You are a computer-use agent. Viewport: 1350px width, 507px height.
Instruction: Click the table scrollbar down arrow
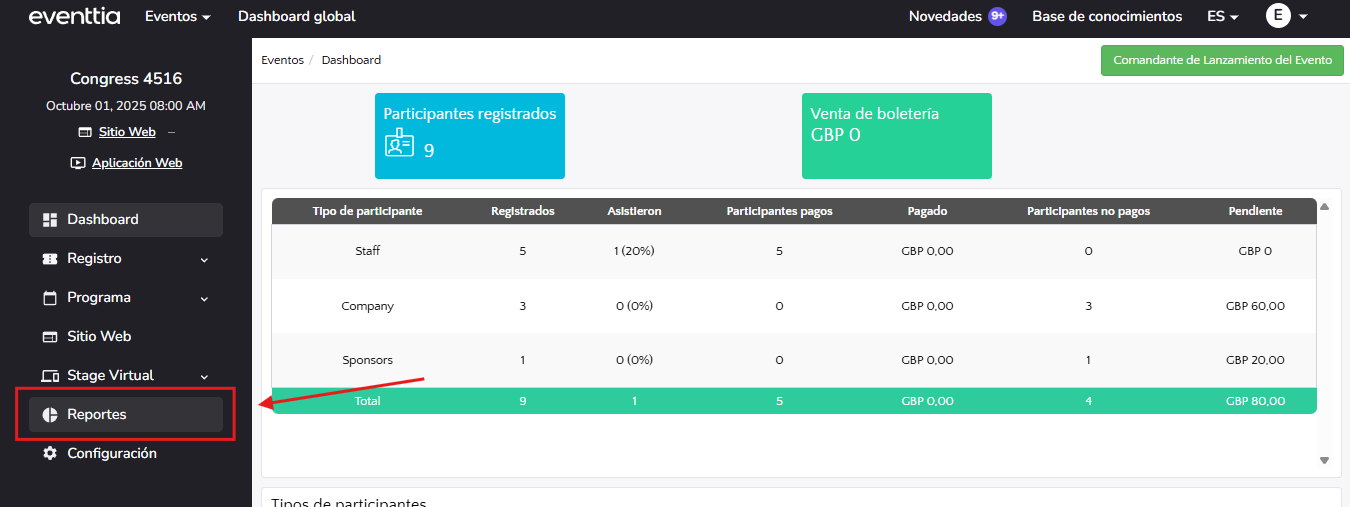[1324, 460]
